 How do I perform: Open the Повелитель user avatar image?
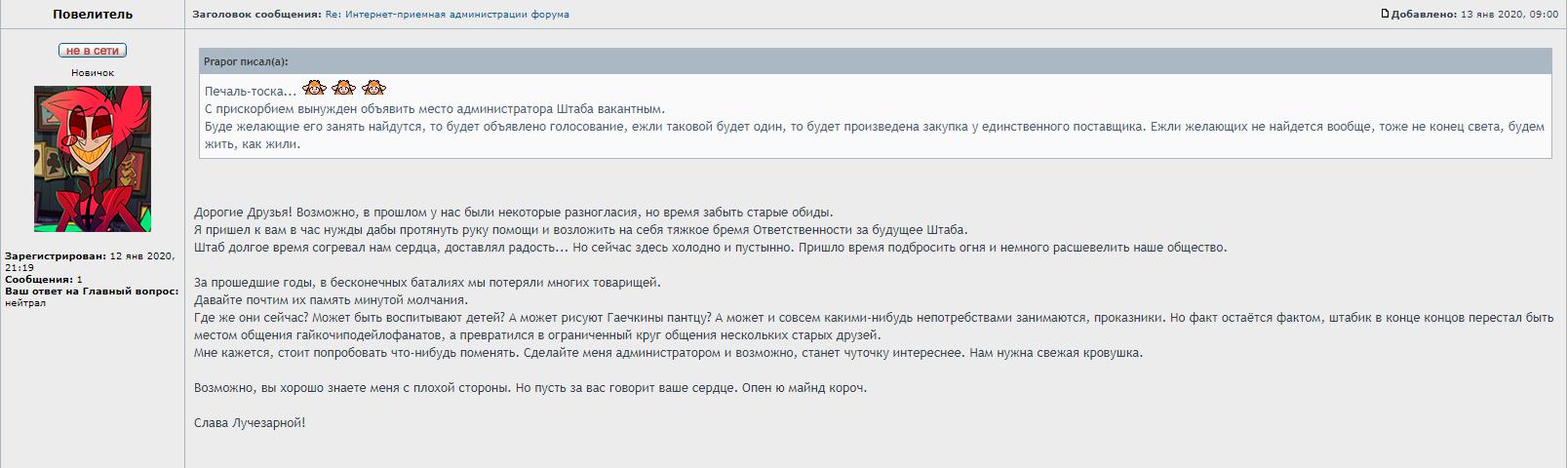click(x=93, y=159)
